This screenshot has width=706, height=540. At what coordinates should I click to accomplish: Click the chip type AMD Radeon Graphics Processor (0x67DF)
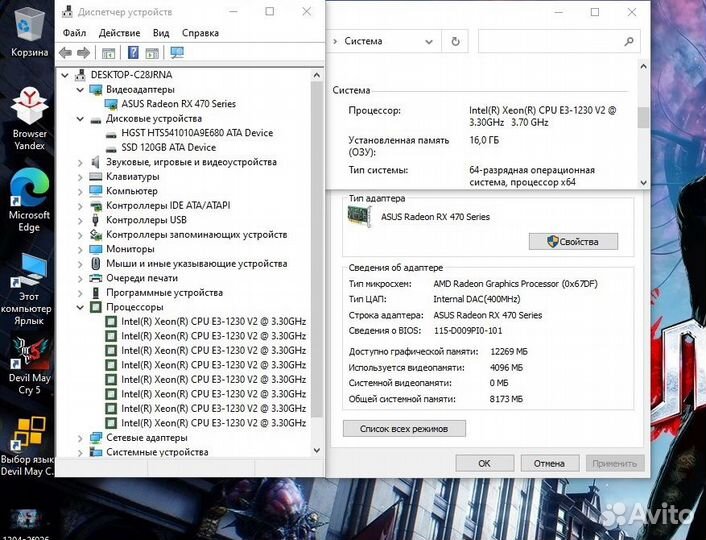pos(516,284)
